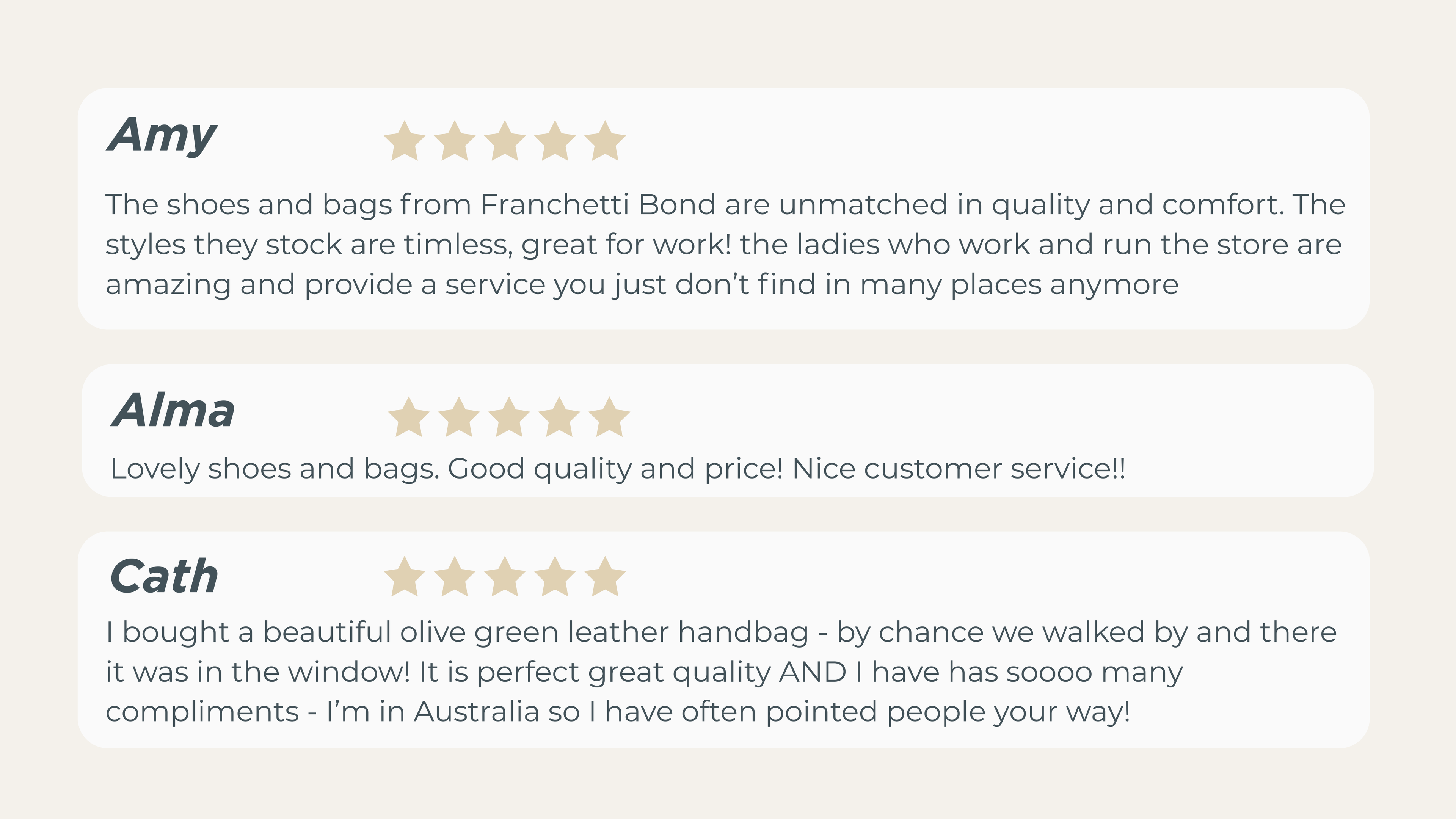Image resolution: width=1456 pixels, height=819 pixels.
Task: Click Cath's review about the olive green handbag
Action: pos(721,672)
